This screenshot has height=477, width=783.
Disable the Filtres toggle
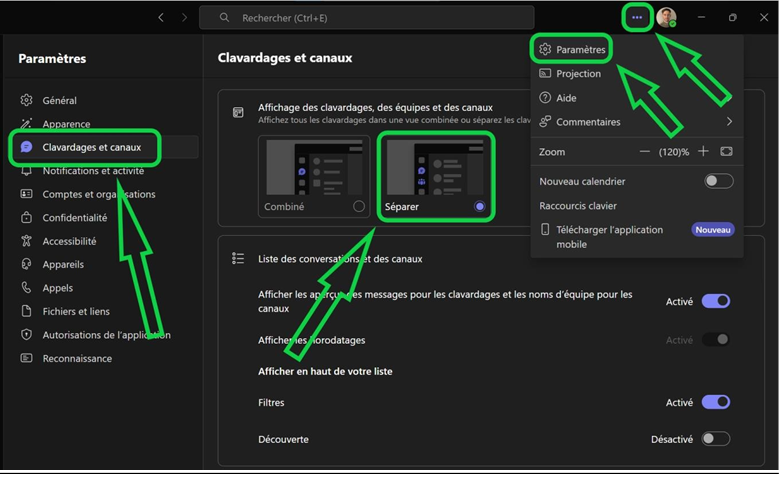point(716,402)
